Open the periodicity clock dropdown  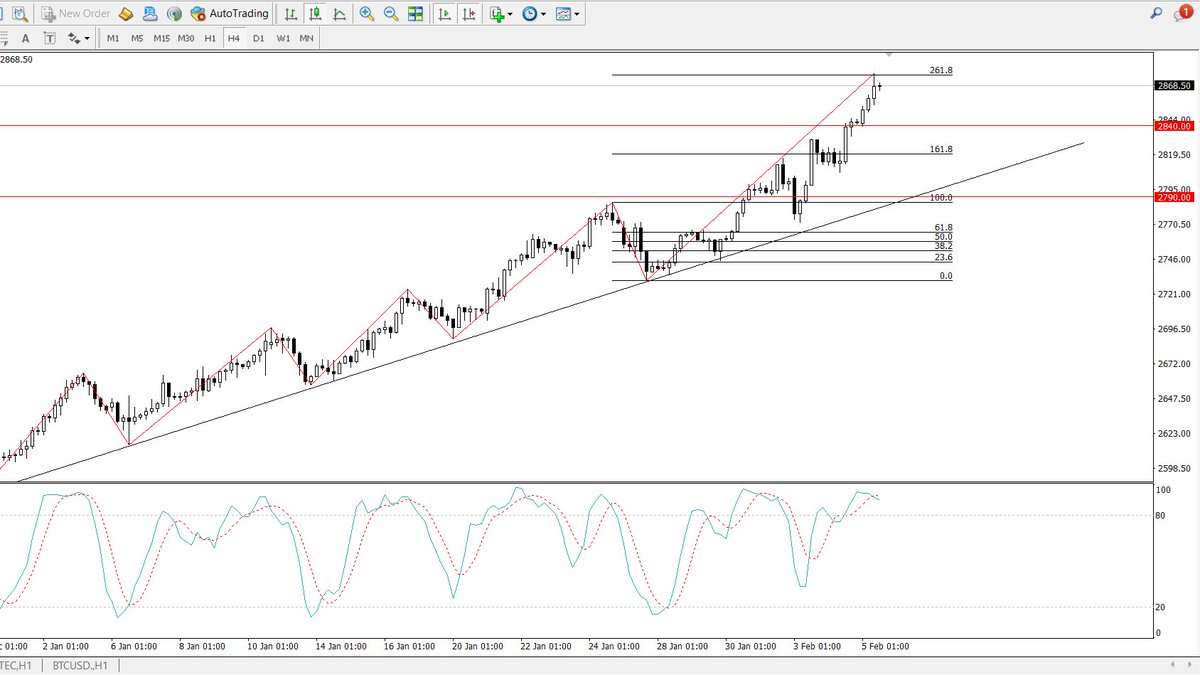[534, 14]
